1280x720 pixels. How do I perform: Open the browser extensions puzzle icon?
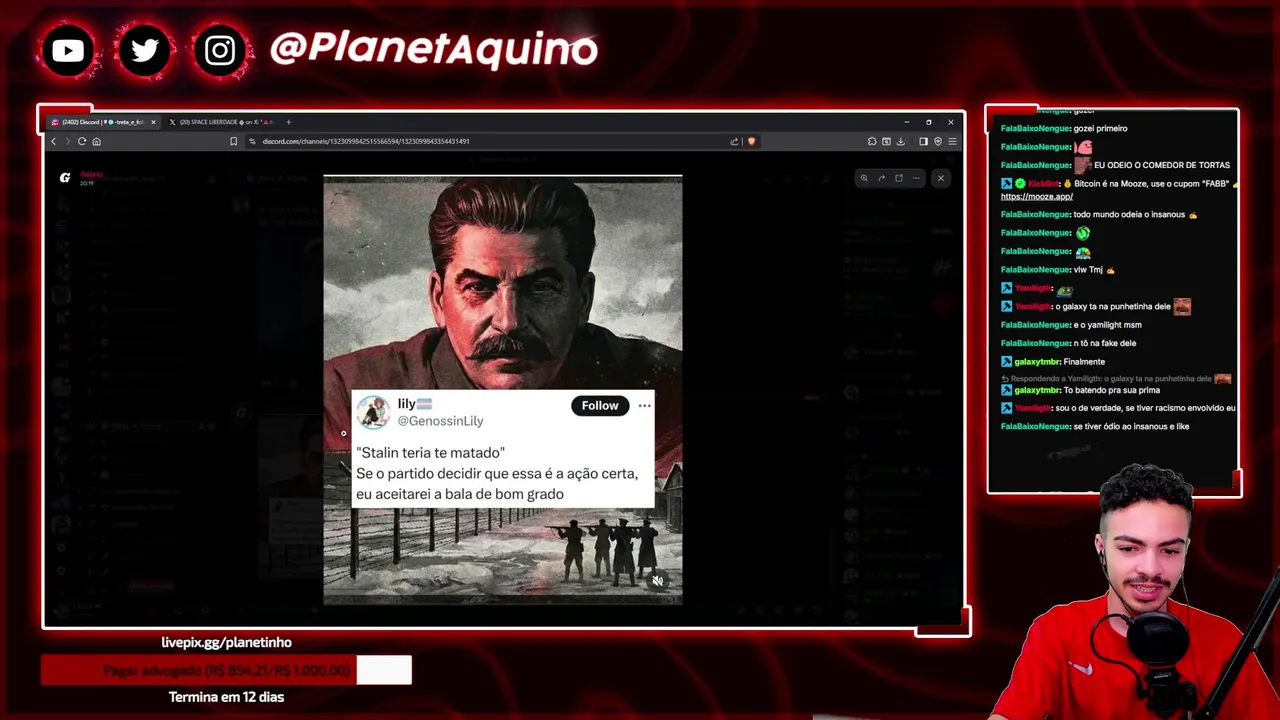(x=872, y=141)
